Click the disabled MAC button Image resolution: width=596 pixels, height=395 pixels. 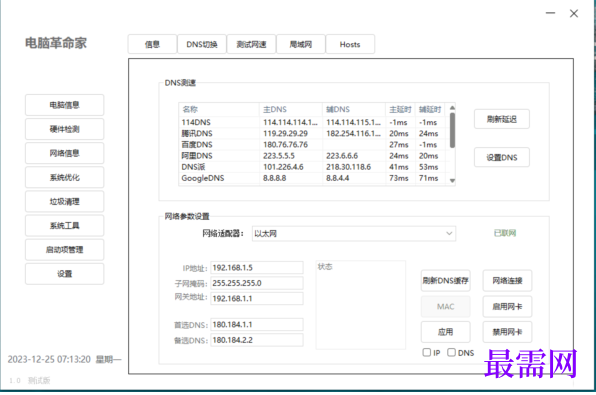click(x=445, y=307)
